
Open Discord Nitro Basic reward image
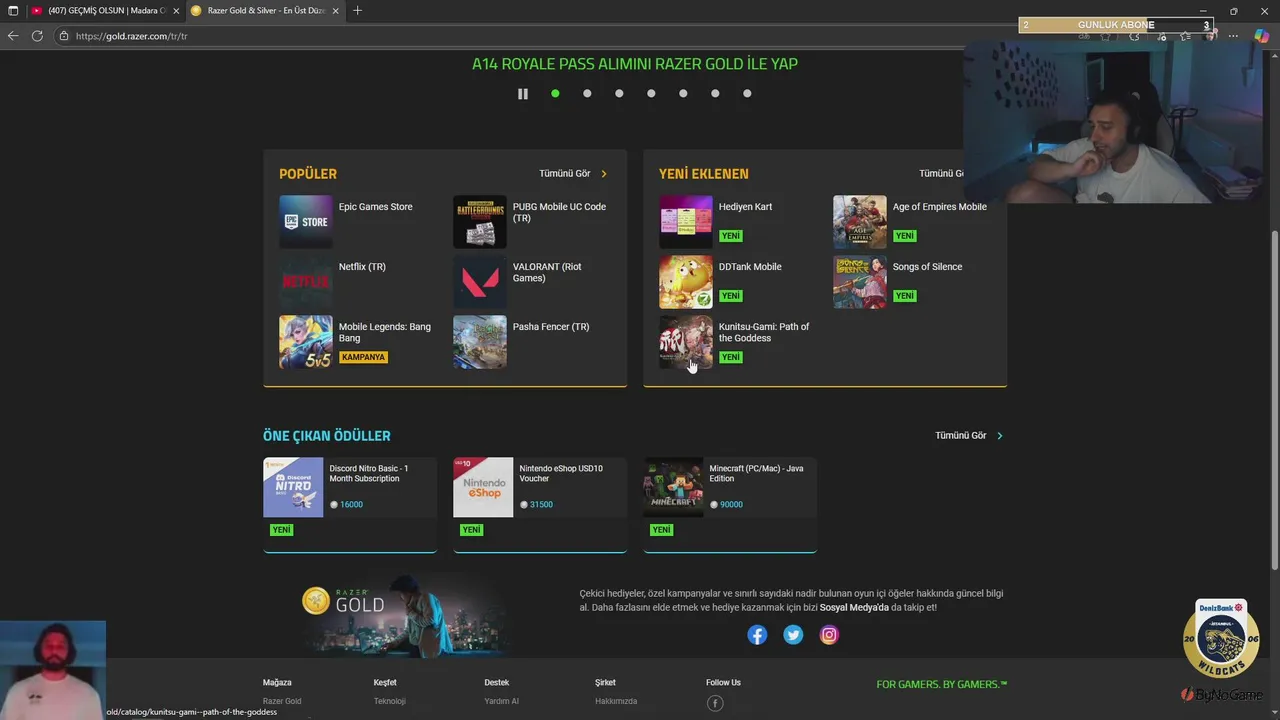click(x=293, y=487)
